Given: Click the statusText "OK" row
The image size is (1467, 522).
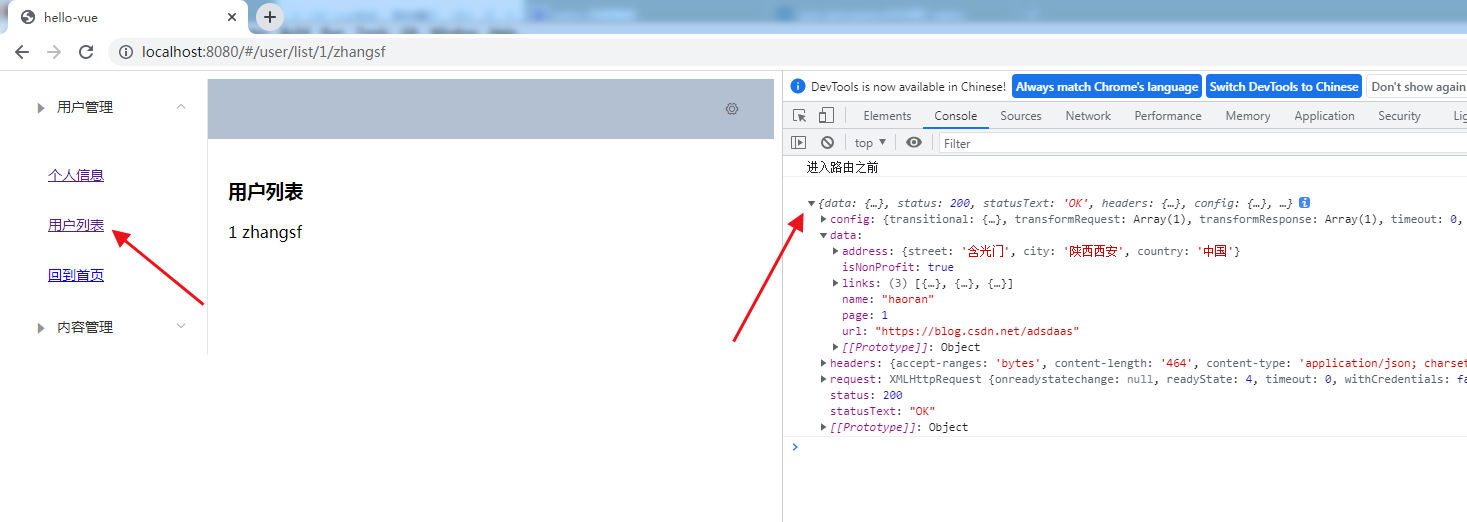Looking at the screenshot, I should pyautogui.click(x=882, y=411).
